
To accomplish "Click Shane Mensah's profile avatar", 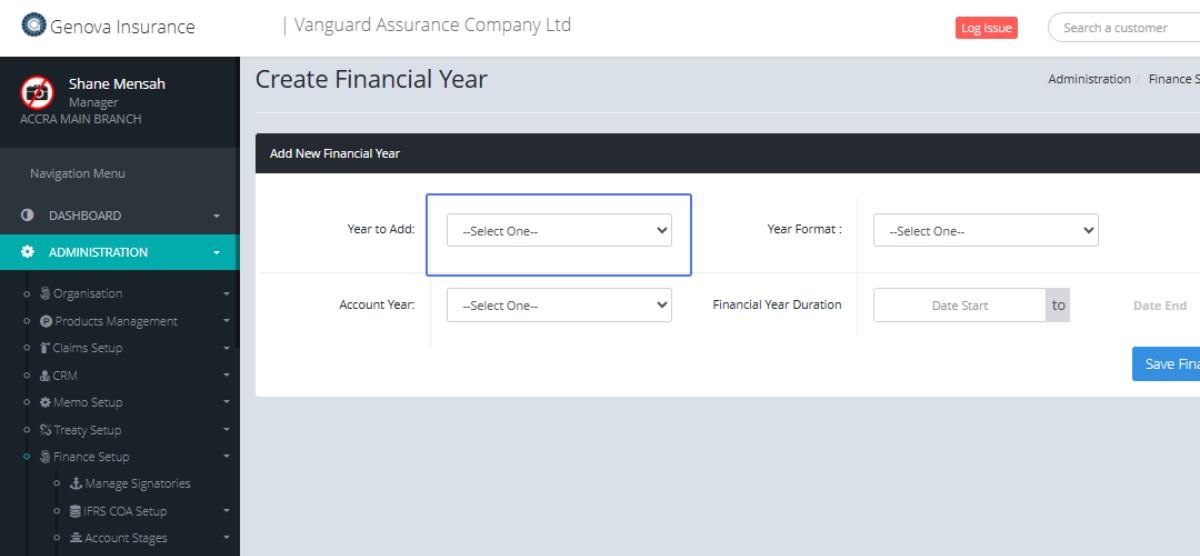I will coord(37,93).
